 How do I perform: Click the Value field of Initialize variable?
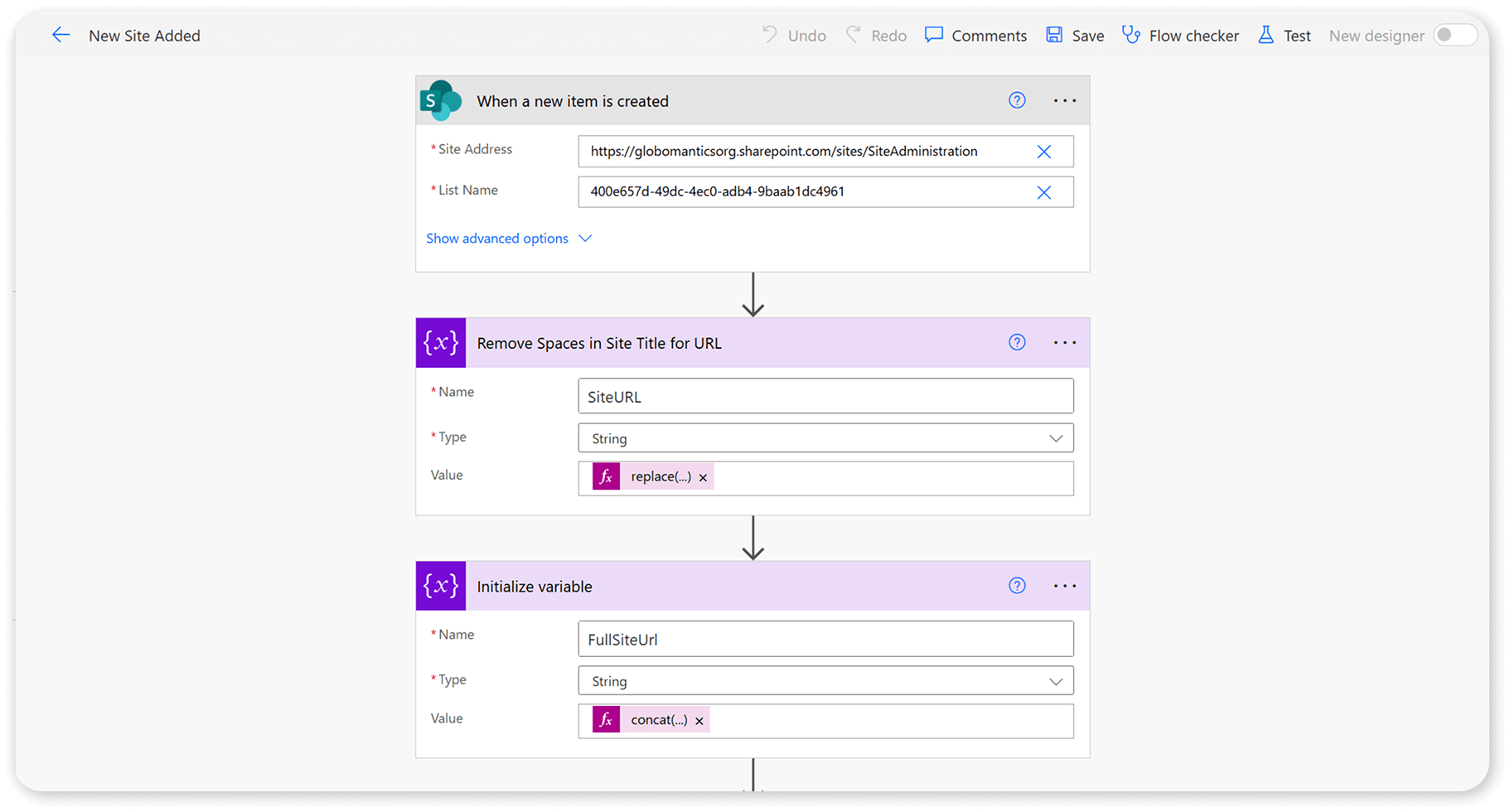click(x=825, y=721)
